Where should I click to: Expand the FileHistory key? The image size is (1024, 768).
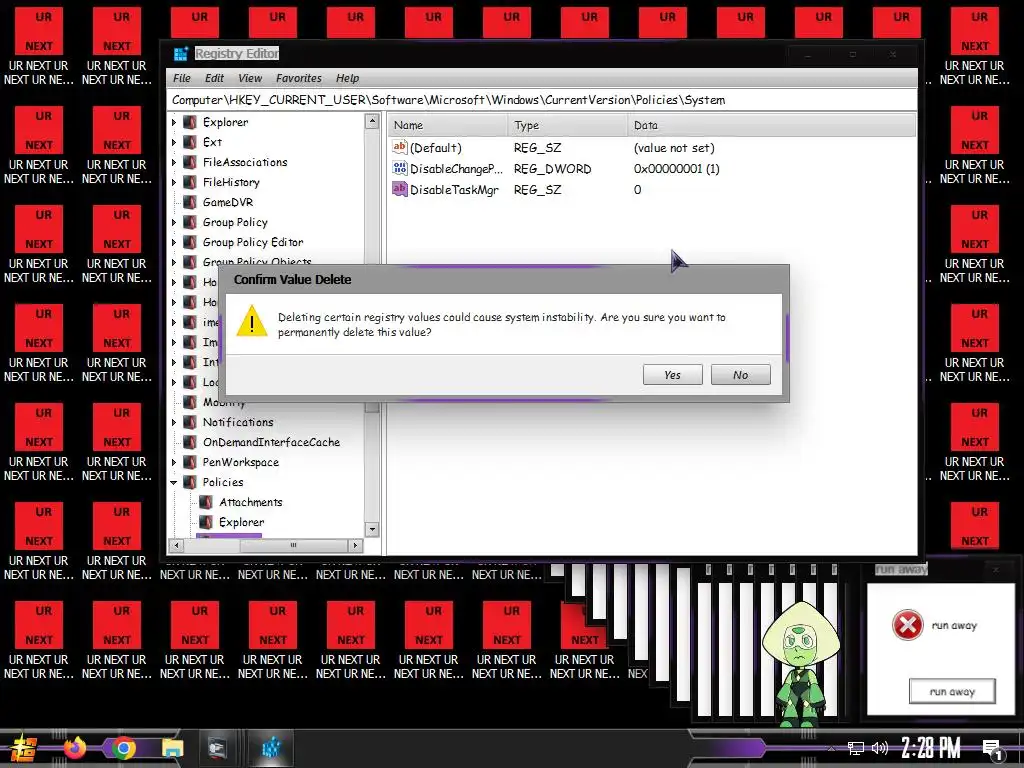pos(174,182)
